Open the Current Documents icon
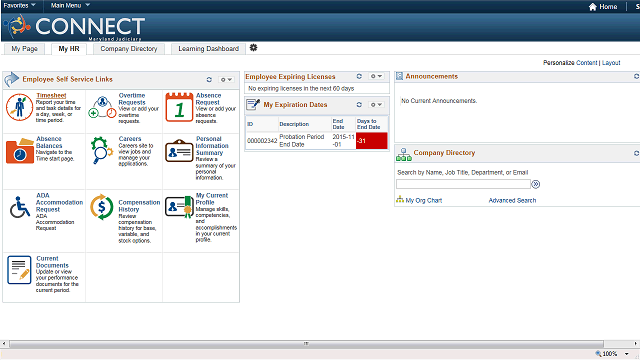640x360 pixels. click(x=19, y=270)
